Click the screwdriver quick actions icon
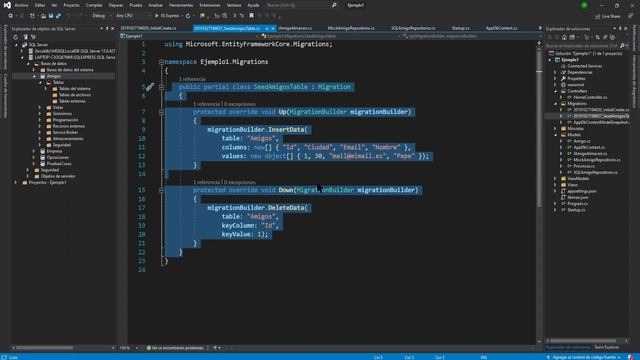Image resolution: width=640 pixels, height=360 pixels. click(x=150, y=87)
